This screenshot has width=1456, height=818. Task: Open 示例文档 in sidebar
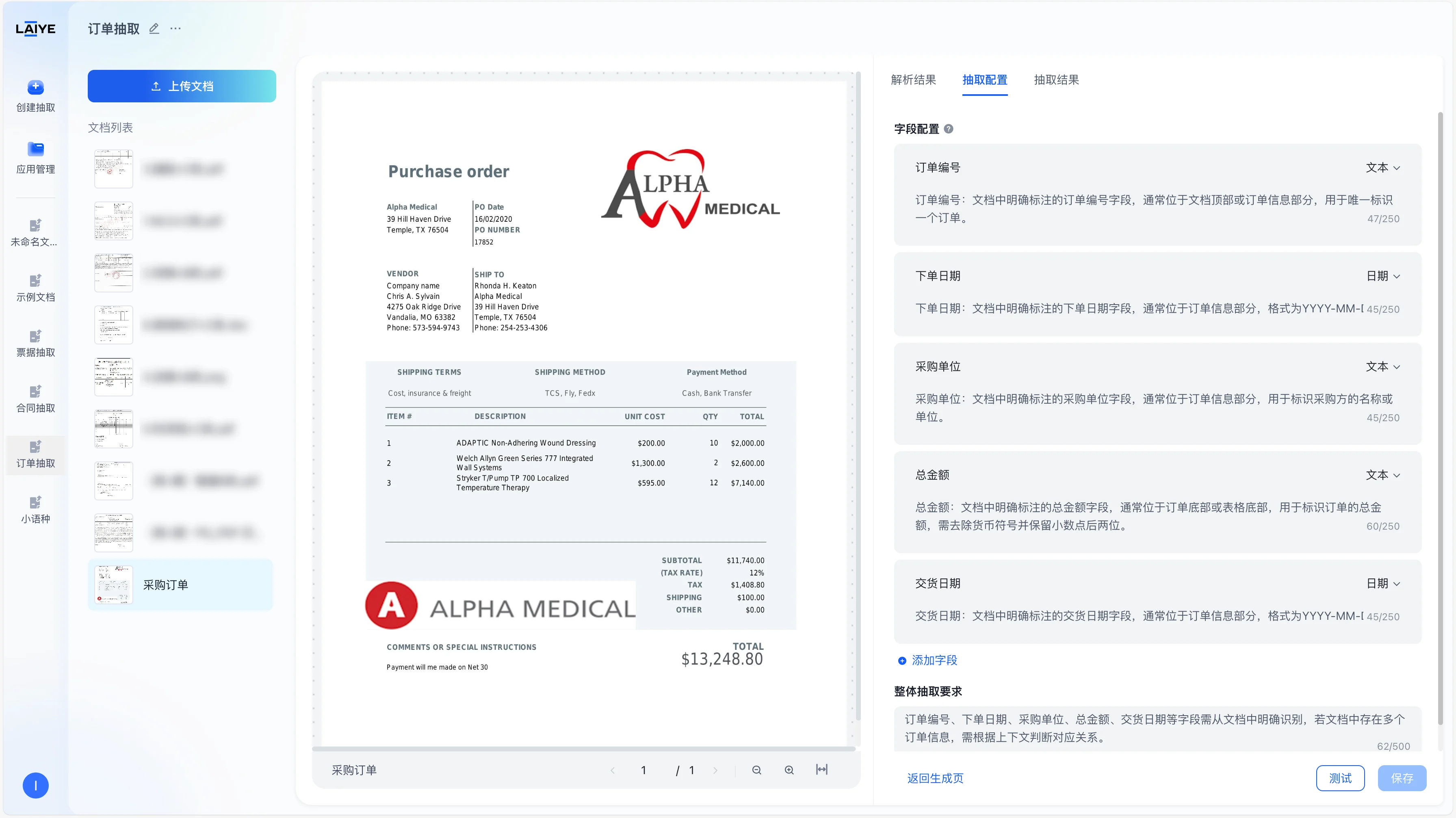coord(35,288)
